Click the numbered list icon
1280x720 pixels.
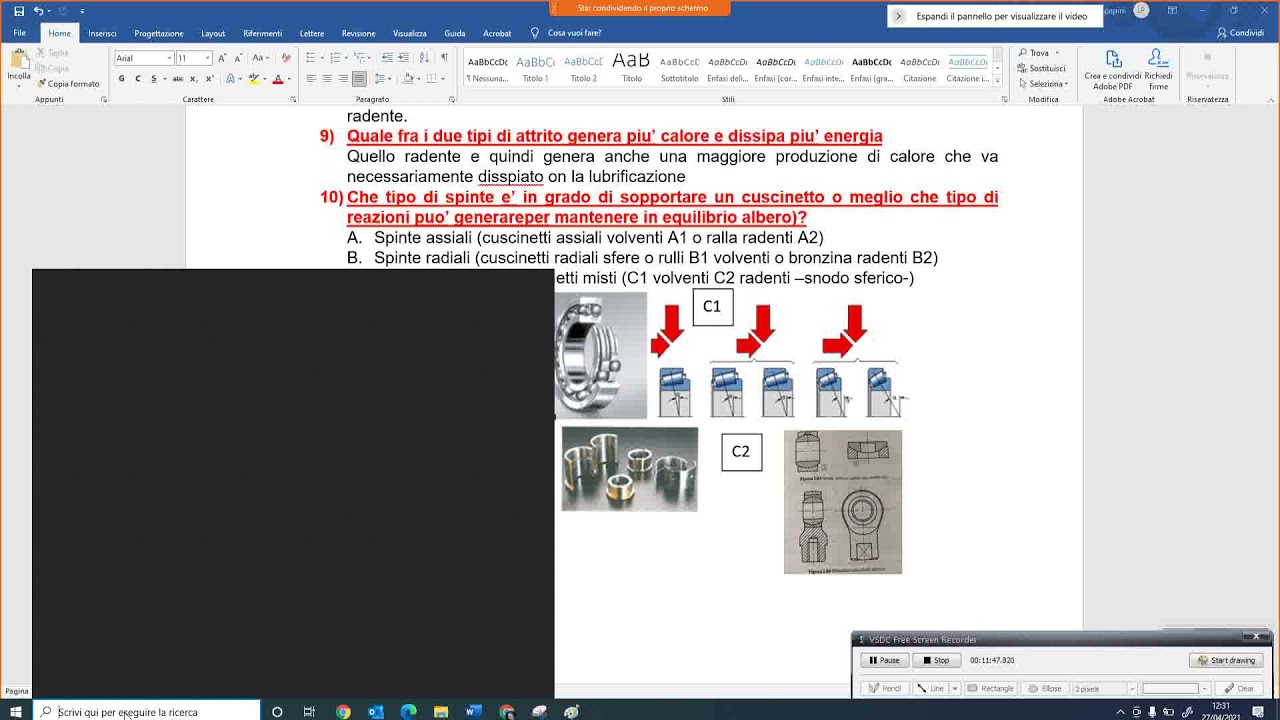pos(337,58)
